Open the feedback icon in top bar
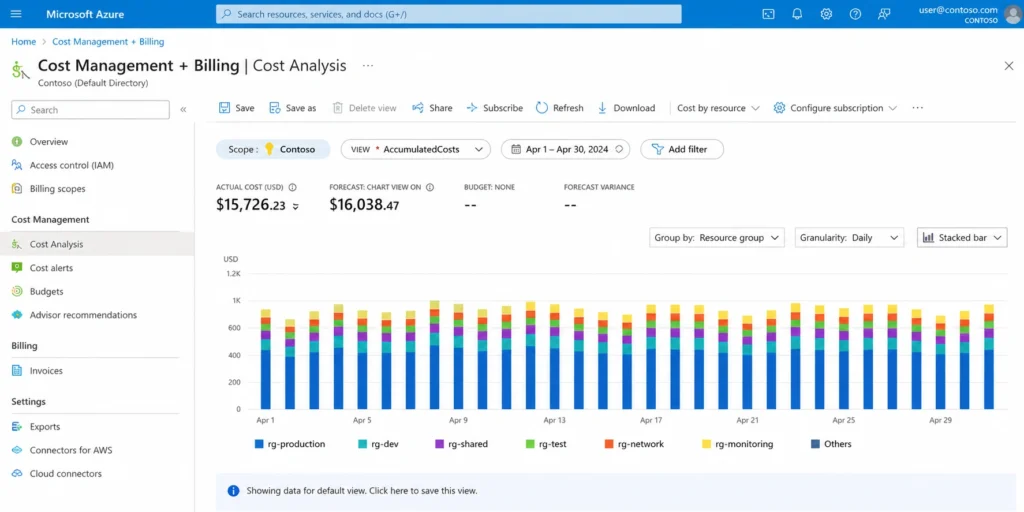 (884, 14)
